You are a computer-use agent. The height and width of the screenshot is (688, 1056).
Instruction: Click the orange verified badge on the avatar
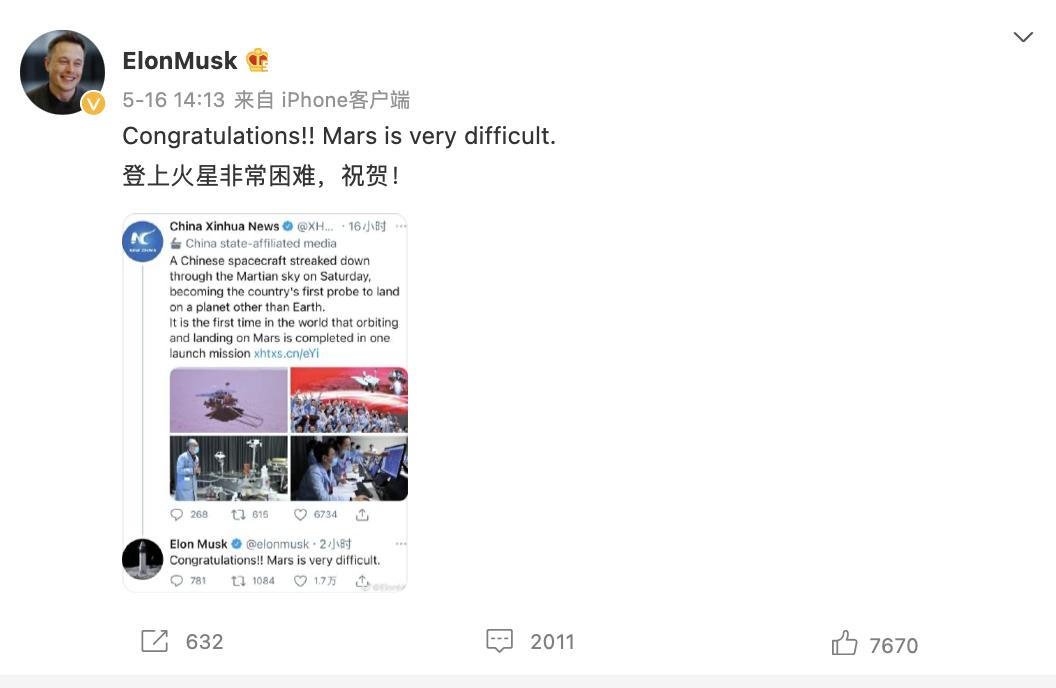(93, 103)
